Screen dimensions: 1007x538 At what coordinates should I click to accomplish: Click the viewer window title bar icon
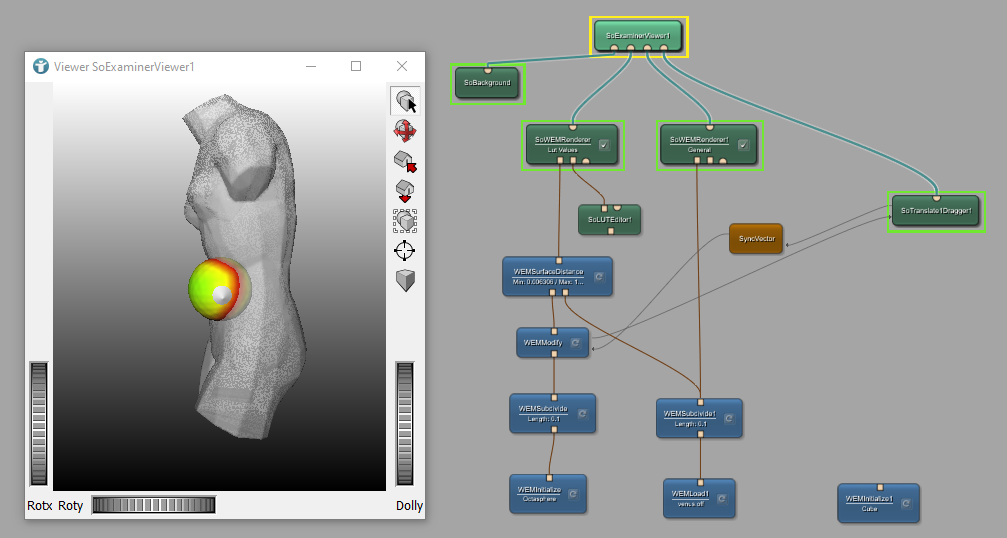coord(40,66)
